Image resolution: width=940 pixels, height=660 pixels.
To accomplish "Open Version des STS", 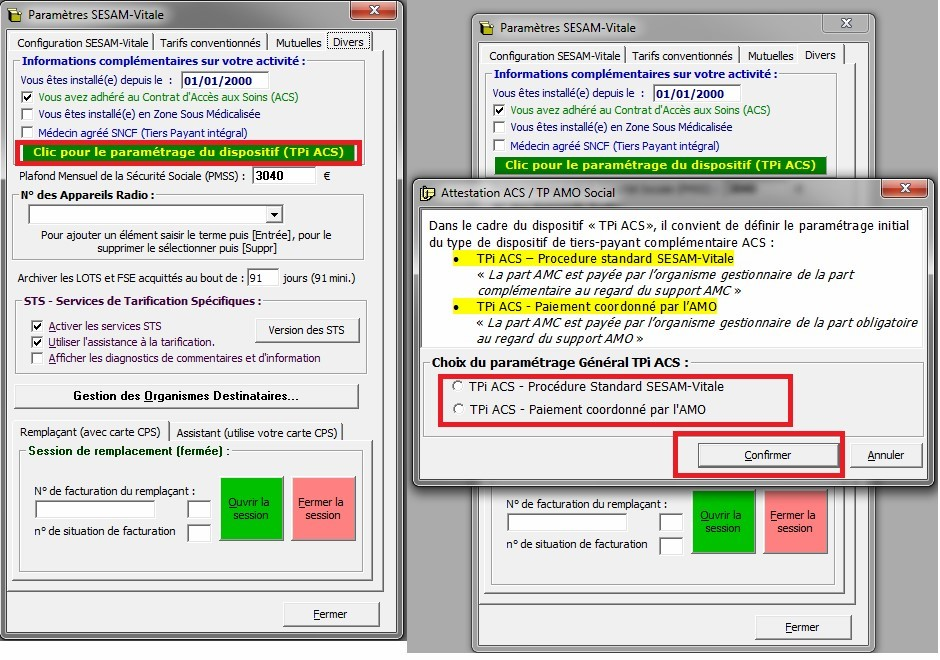I will [306, 330].
